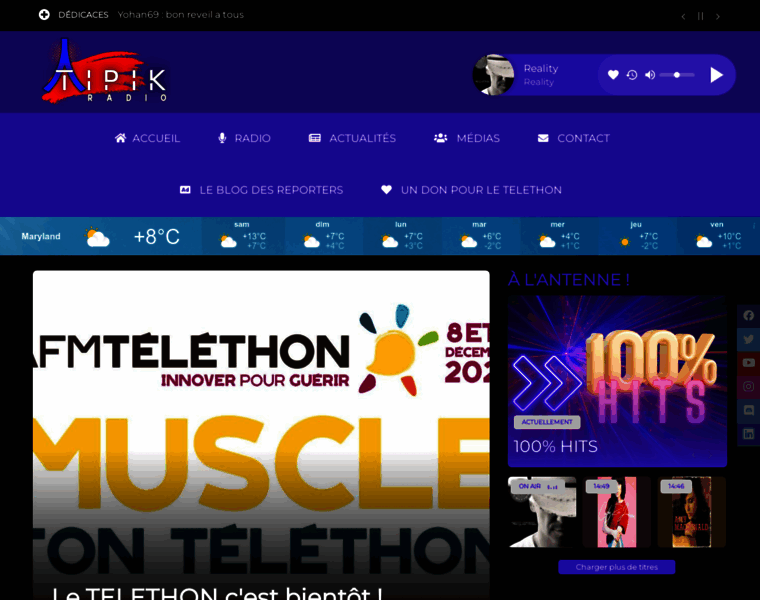Show previous dedication with left chevron
Image resolution: width=760 pixels, height=600 pixels.
[x=683, y=16]
